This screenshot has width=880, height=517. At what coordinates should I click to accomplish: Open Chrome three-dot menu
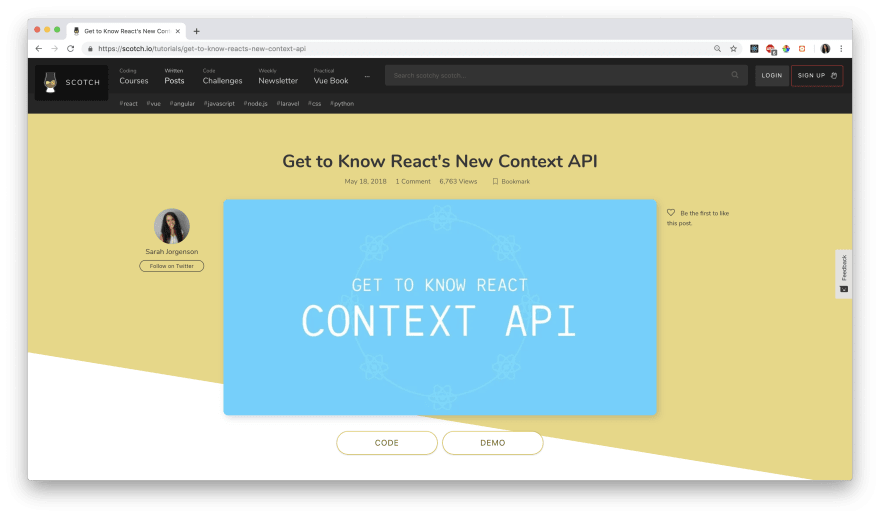coord(841,49)
